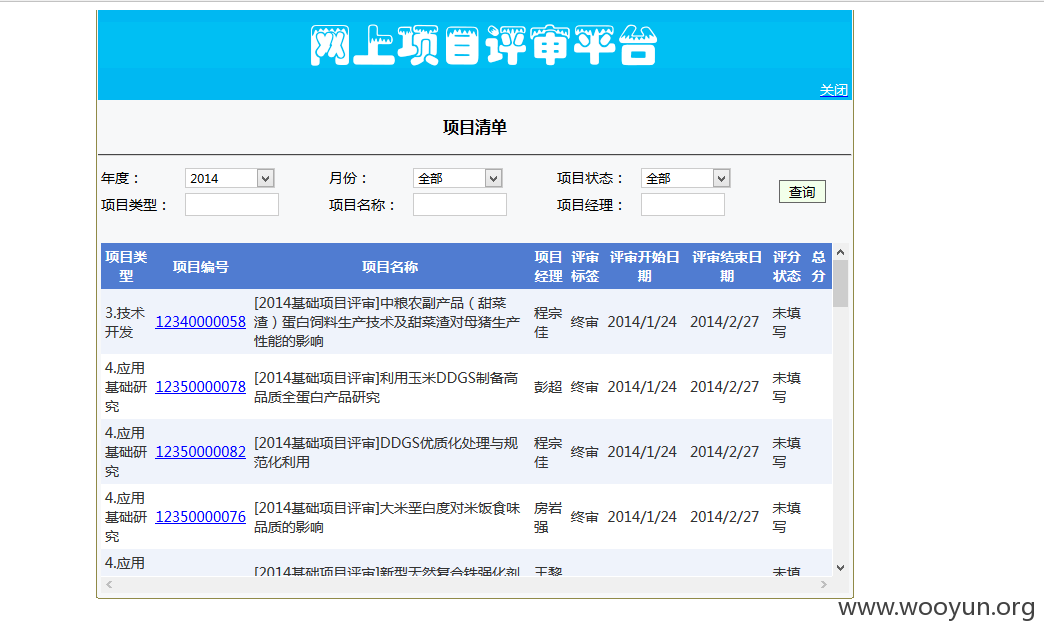Click the 总分 column header
Image resolution: width=1044 pixels, height=636 pixels.
(x=818, y=266)
